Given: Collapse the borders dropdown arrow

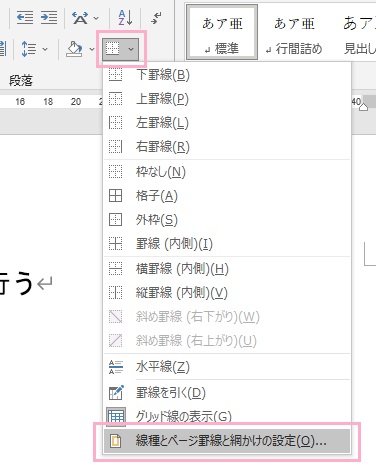Looking at the screenshot, I should [x=131, y=49].
